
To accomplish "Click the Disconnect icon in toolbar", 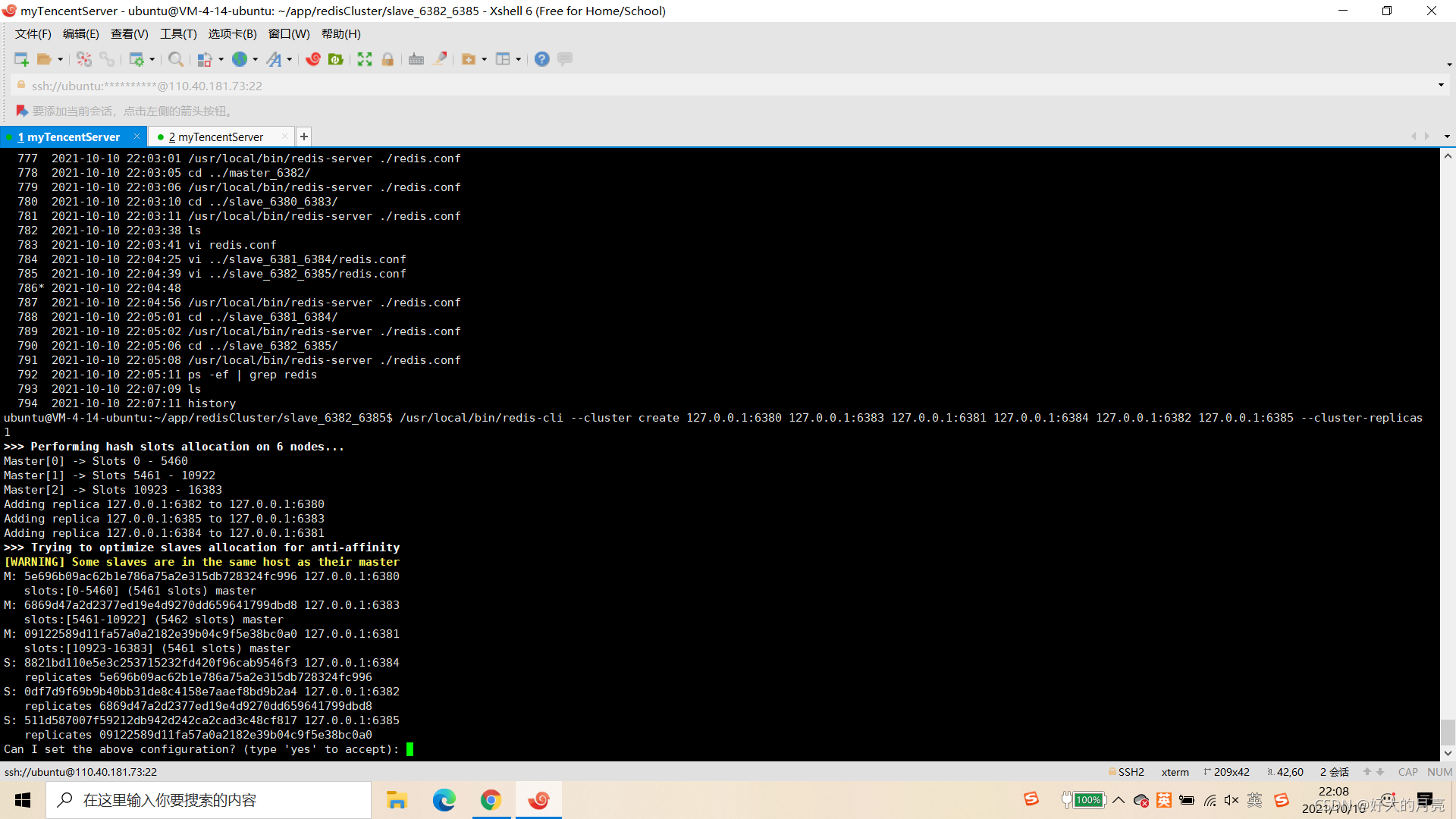I will (x=84, y=59).
